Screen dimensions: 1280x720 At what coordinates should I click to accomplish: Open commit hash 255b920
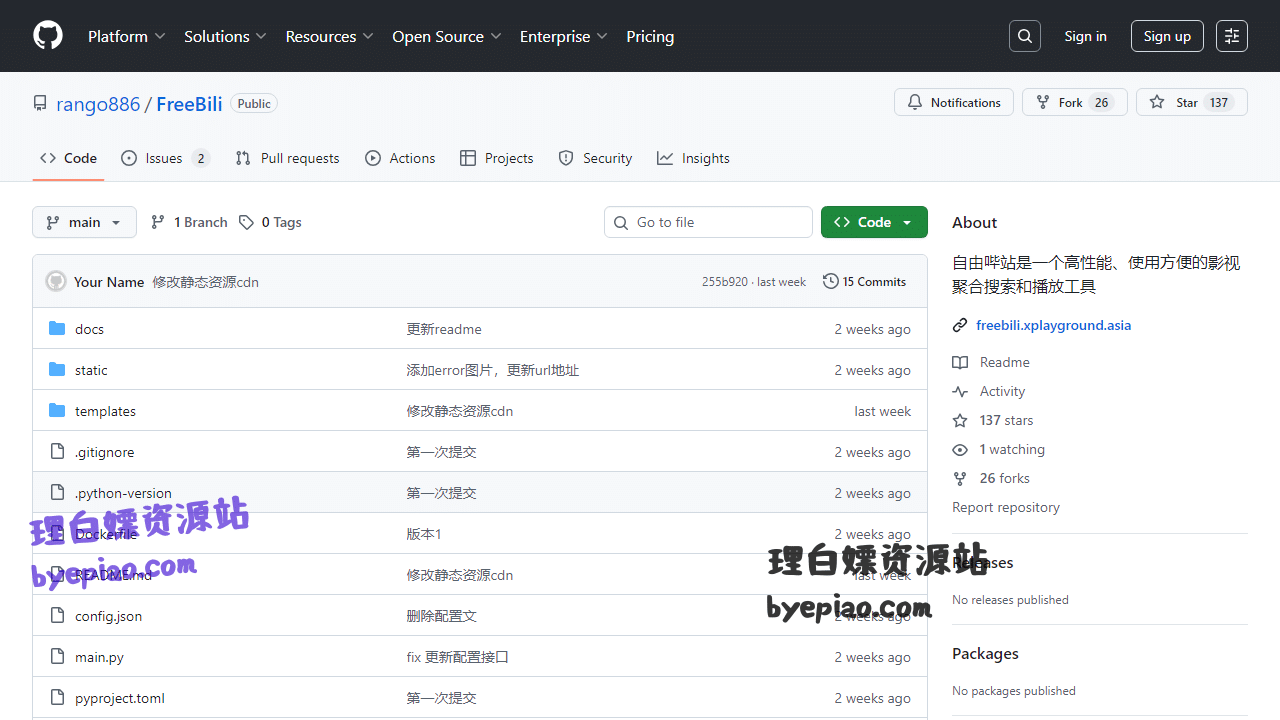point(724,282)
